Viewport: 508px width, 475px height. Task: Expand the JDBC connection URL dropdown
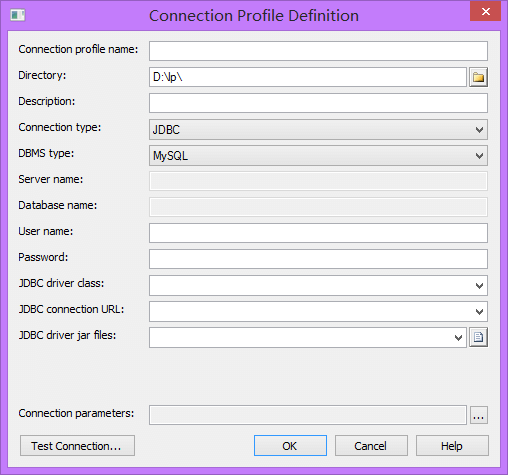(479, 312)
